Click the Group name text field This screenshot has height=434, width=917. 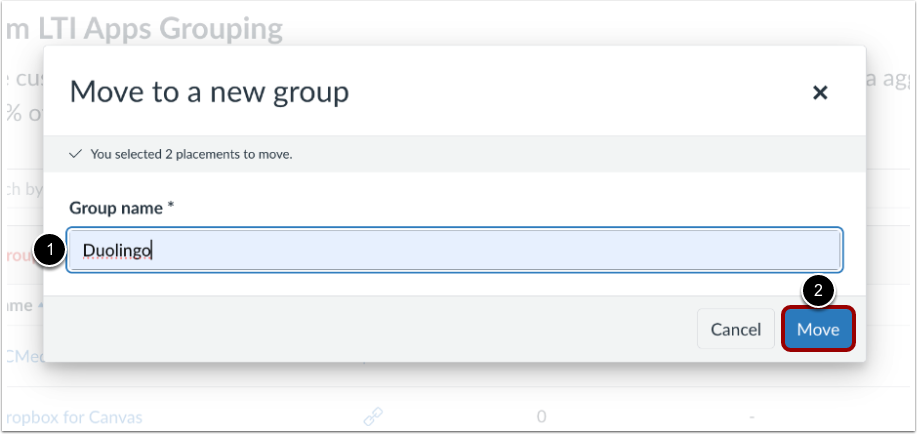pyautogui.click(x=454, y=250)
